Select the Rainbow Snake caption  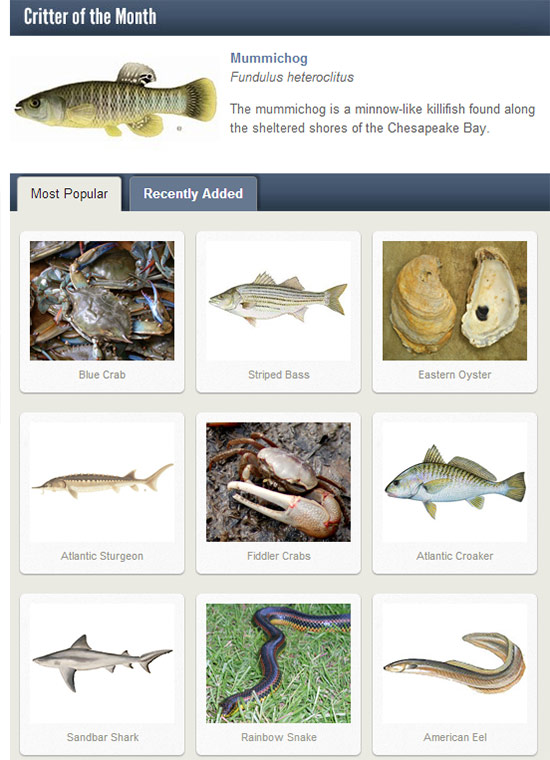(x=278, y=737)
